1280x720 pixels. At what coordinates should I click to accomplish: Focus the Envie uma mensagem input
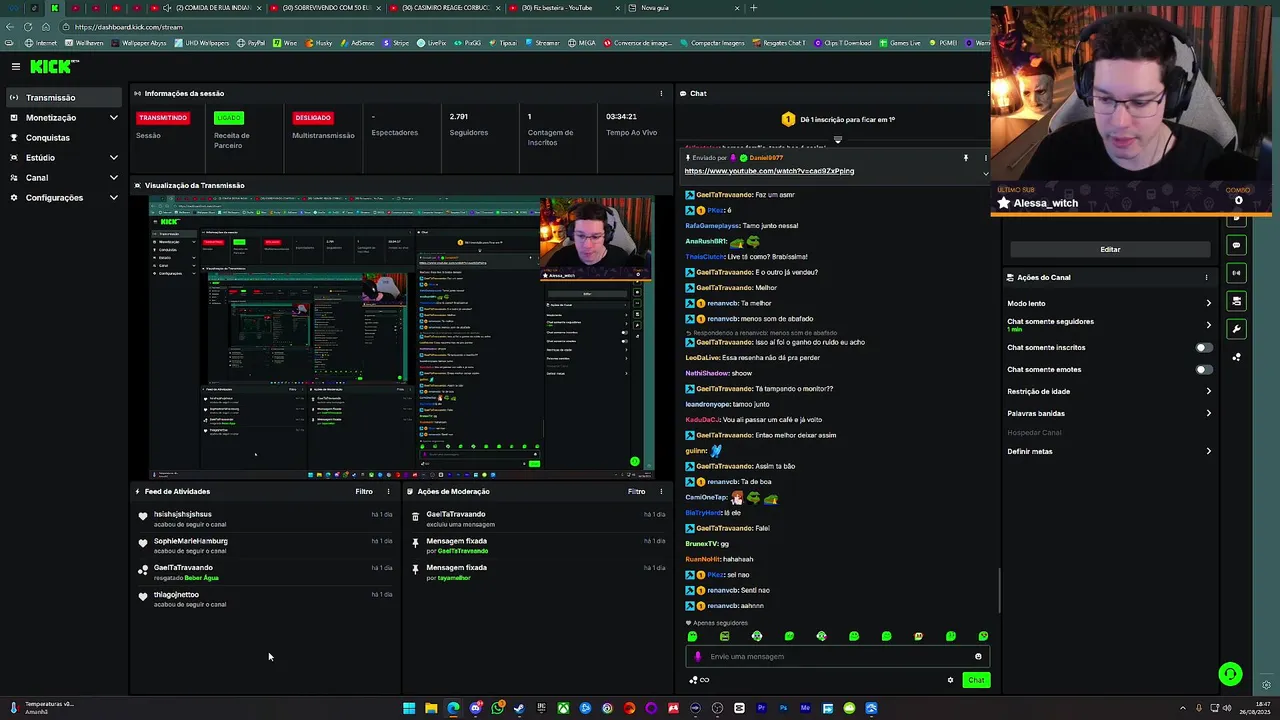pos(837,657)
